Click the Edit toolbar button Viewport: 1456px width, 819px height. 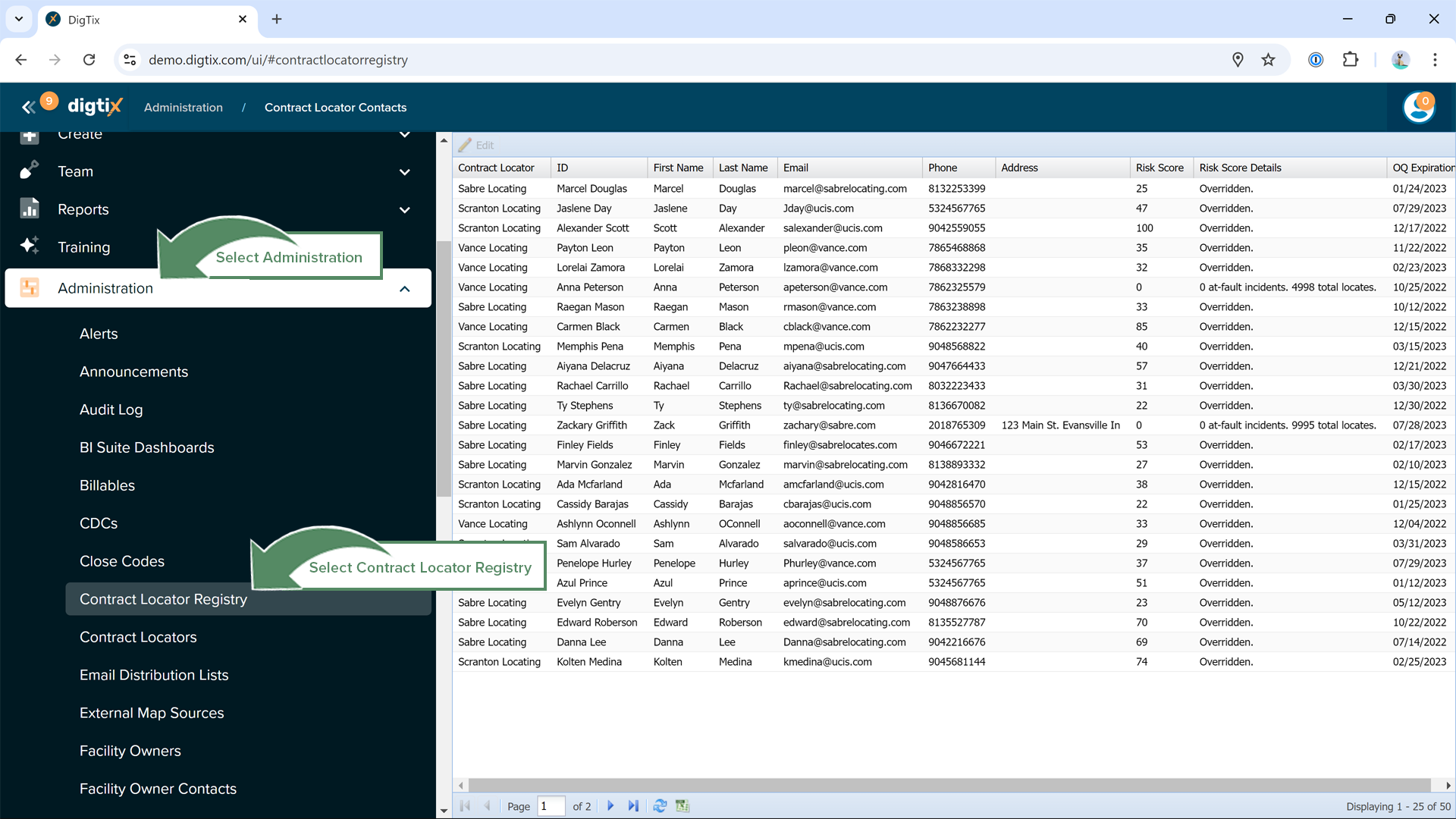pos(476,145)
